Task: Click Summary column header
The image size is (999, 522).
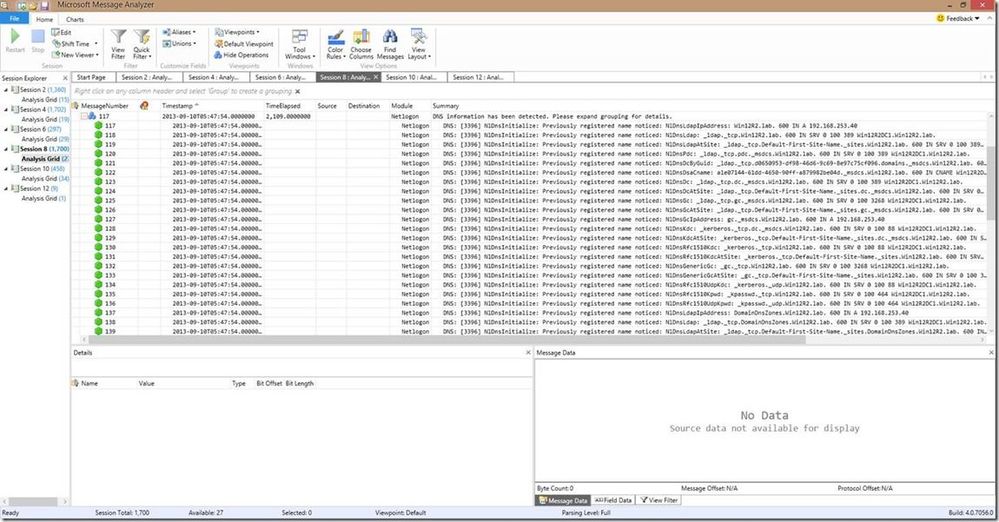Action: (x=445, y=106)
